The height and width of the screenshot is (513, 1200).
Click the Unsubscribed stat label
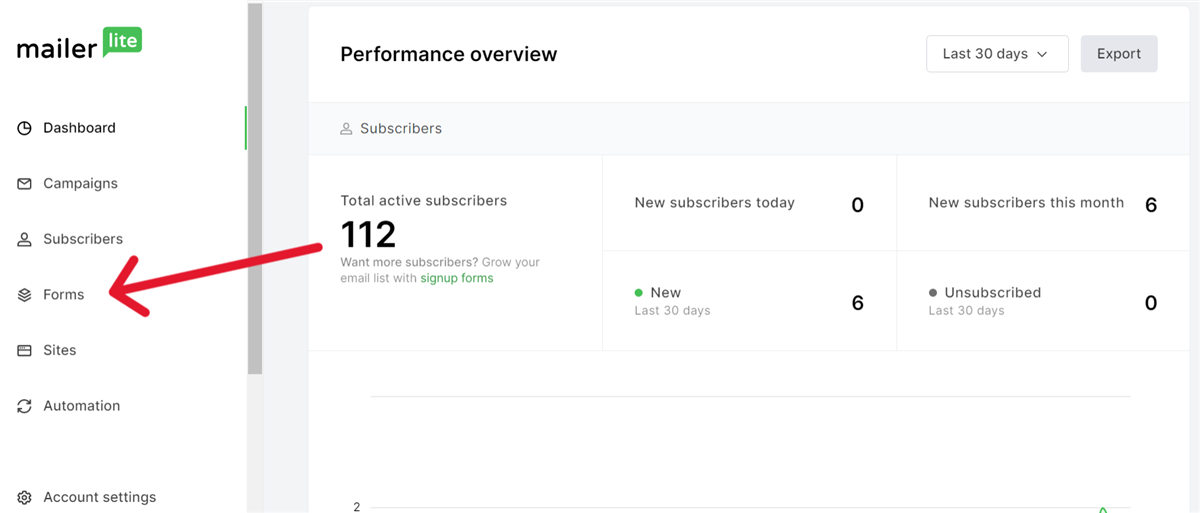(x=993, y=293)
